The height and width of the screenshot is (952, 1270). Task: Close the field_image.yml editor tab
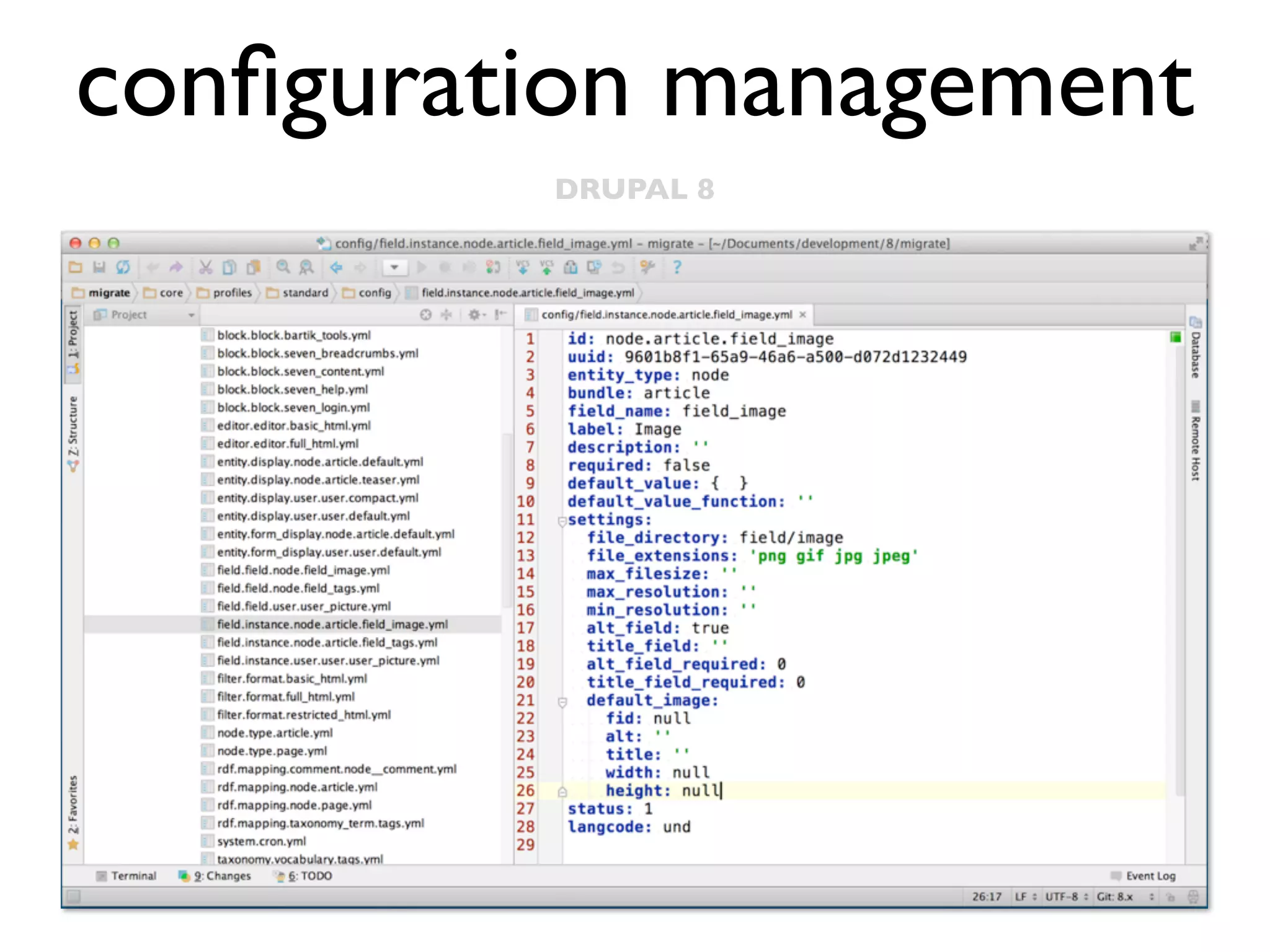tap(802, 315)
